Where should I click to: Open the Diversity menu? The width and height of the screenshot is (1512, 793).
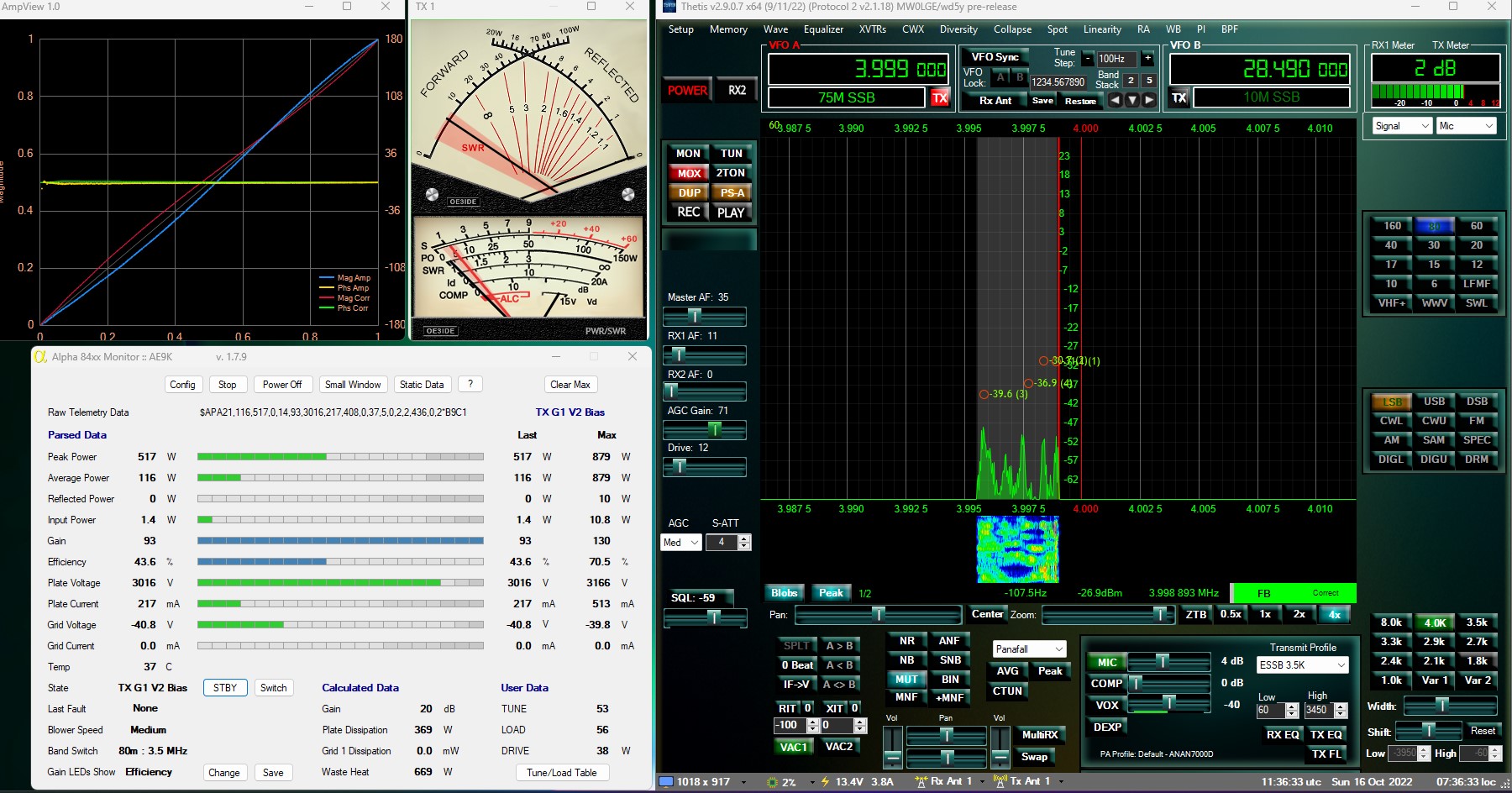click(958, 29)
